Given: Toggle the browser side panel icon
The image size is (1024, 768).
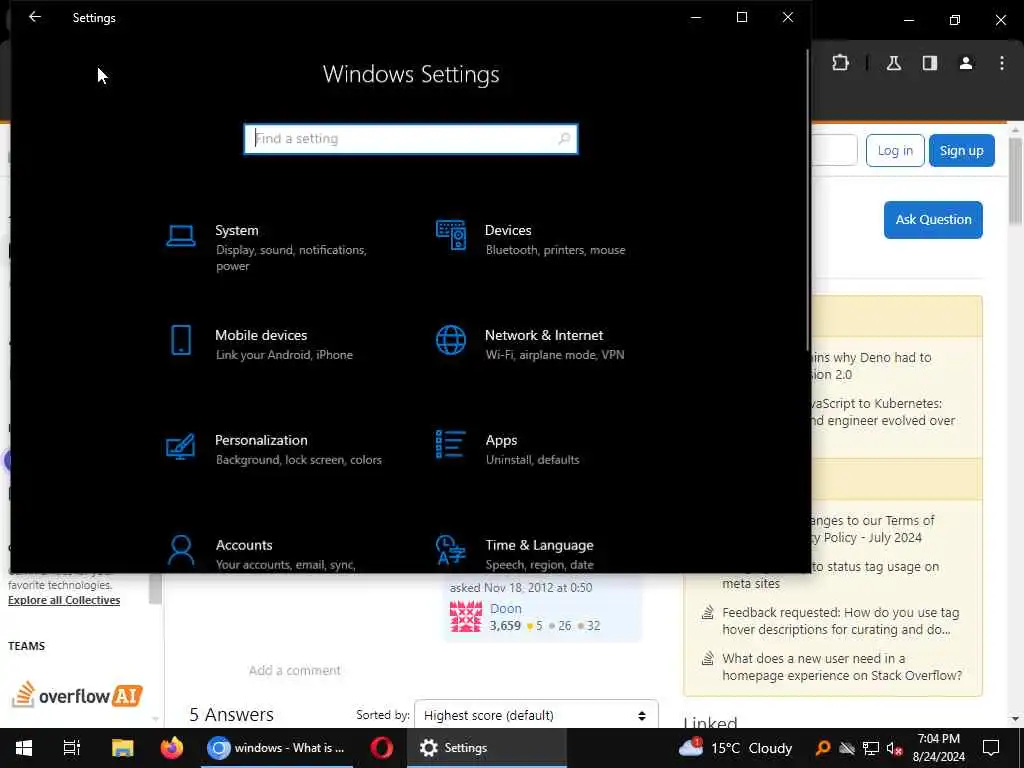Looking at the screenshot, I should (x=930, y=63).
